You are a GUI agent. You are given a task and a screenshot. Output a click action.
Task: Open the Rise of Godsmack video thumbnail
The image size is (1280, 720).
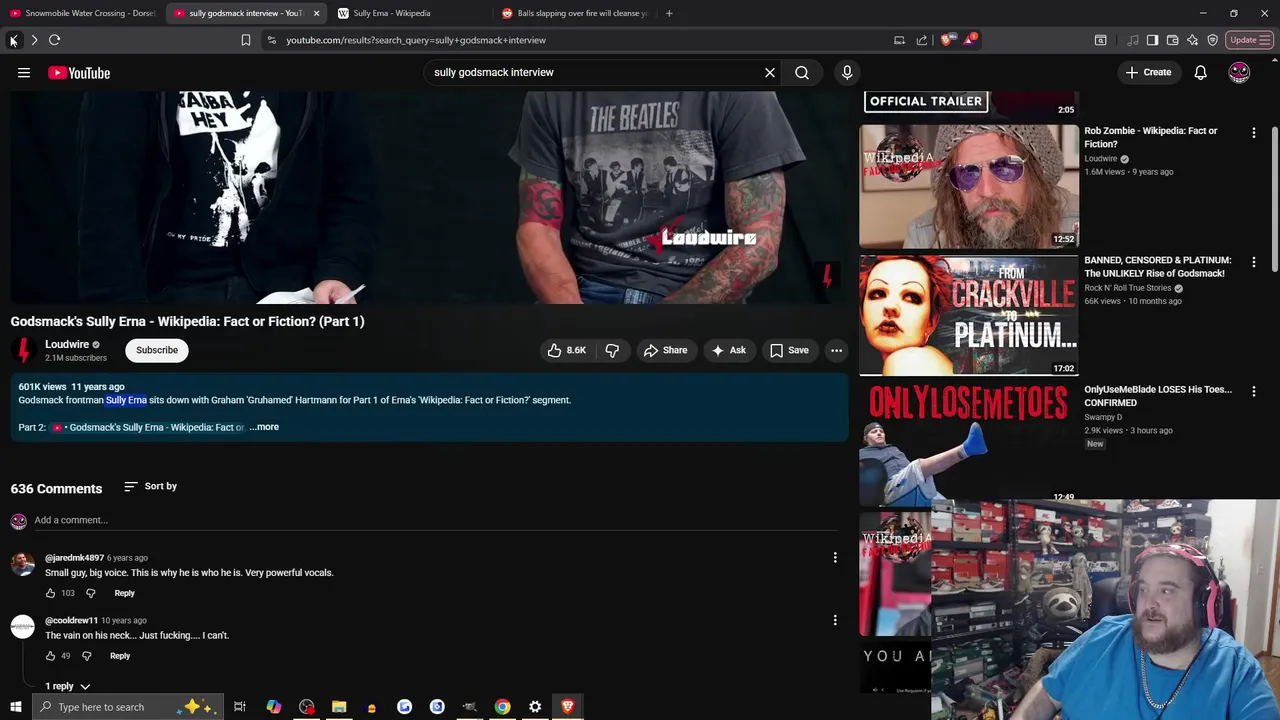coord(969,315)
